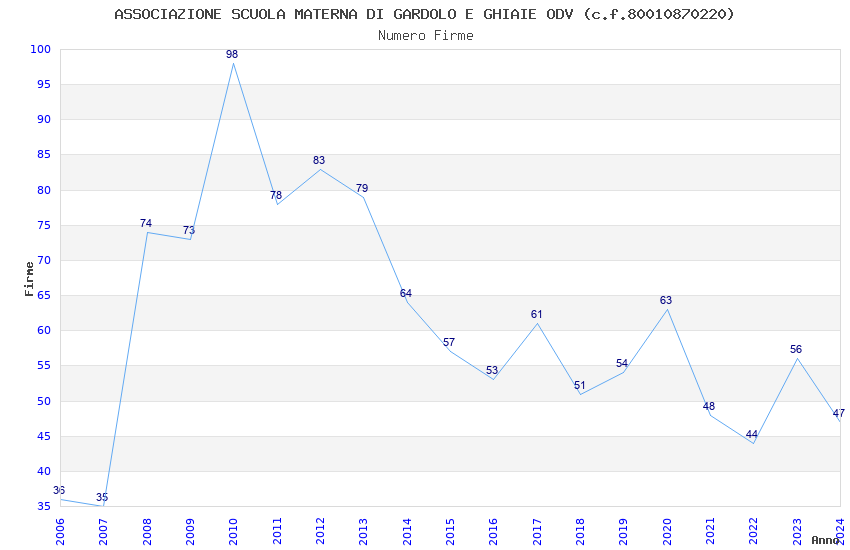Screen dimensions: 850x550
Task: Select the data point labeled 48
Action: tap(709, 406)
